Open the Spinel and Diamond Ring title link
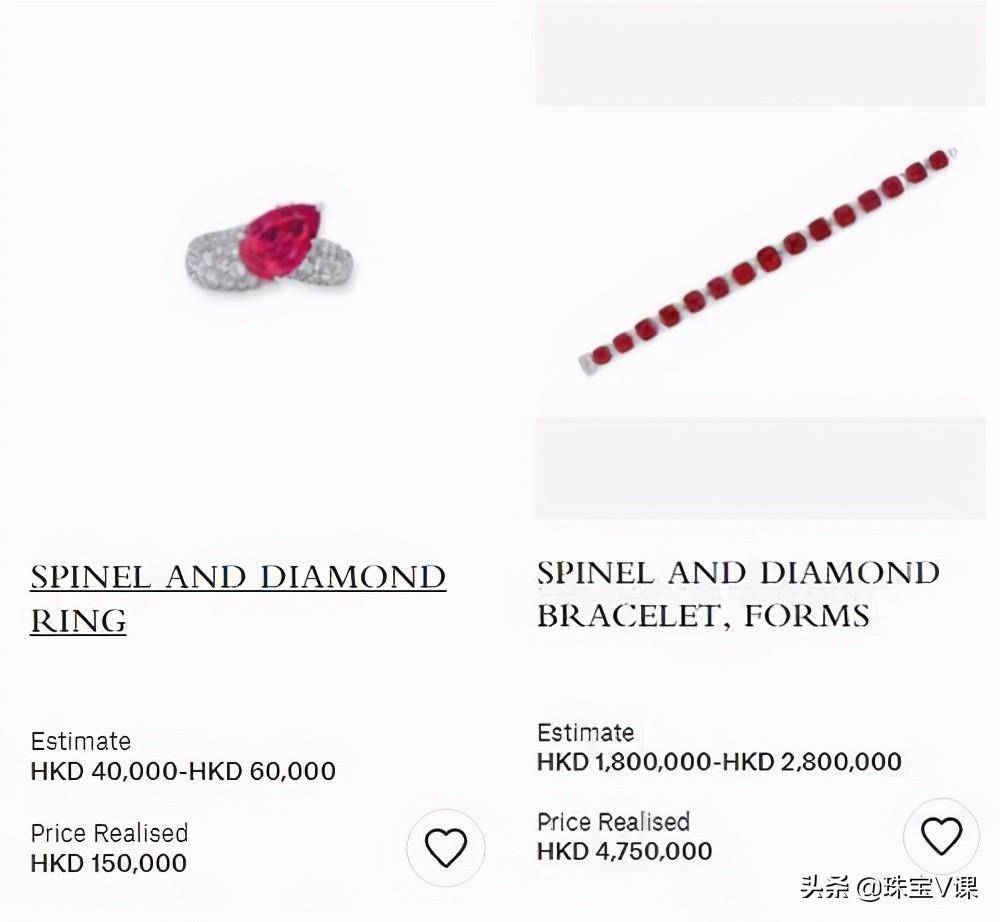The width and height of the screenshot is (1000, 922). tap(238, 598)
